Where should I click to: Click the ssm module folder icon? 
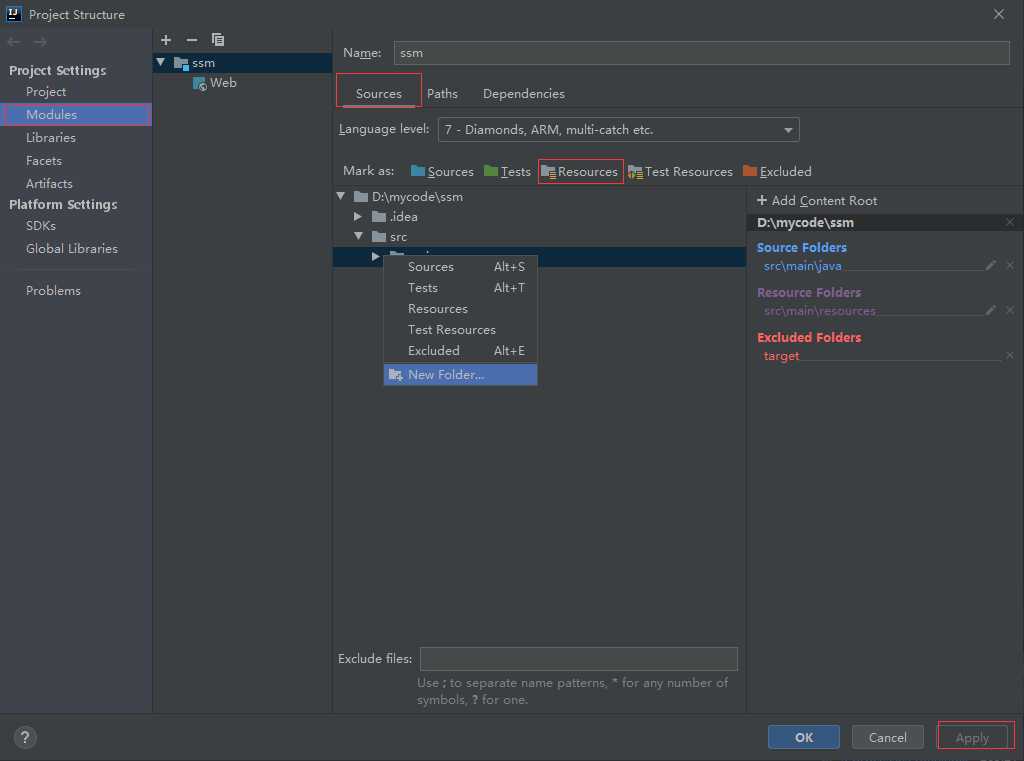pyautogui.click(x=181, y=63)
